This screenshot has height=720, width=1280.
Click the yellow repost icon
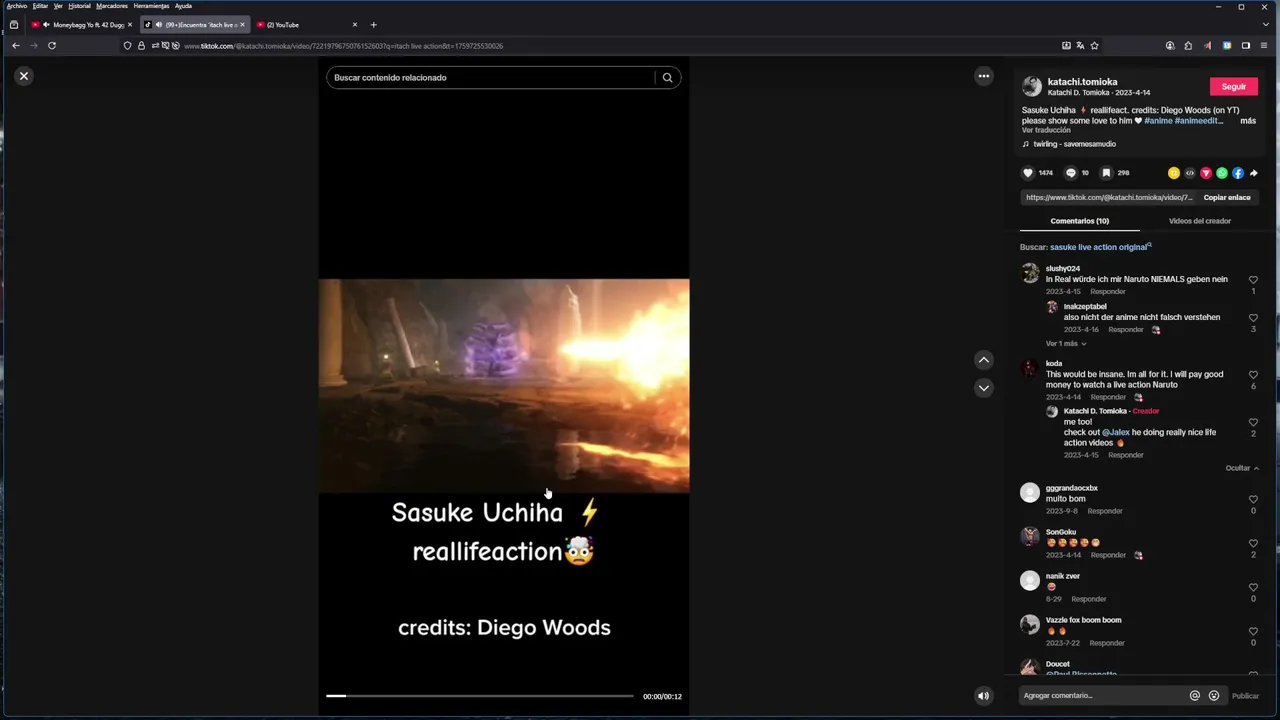pyautogui.click(x=1174, y=173)
